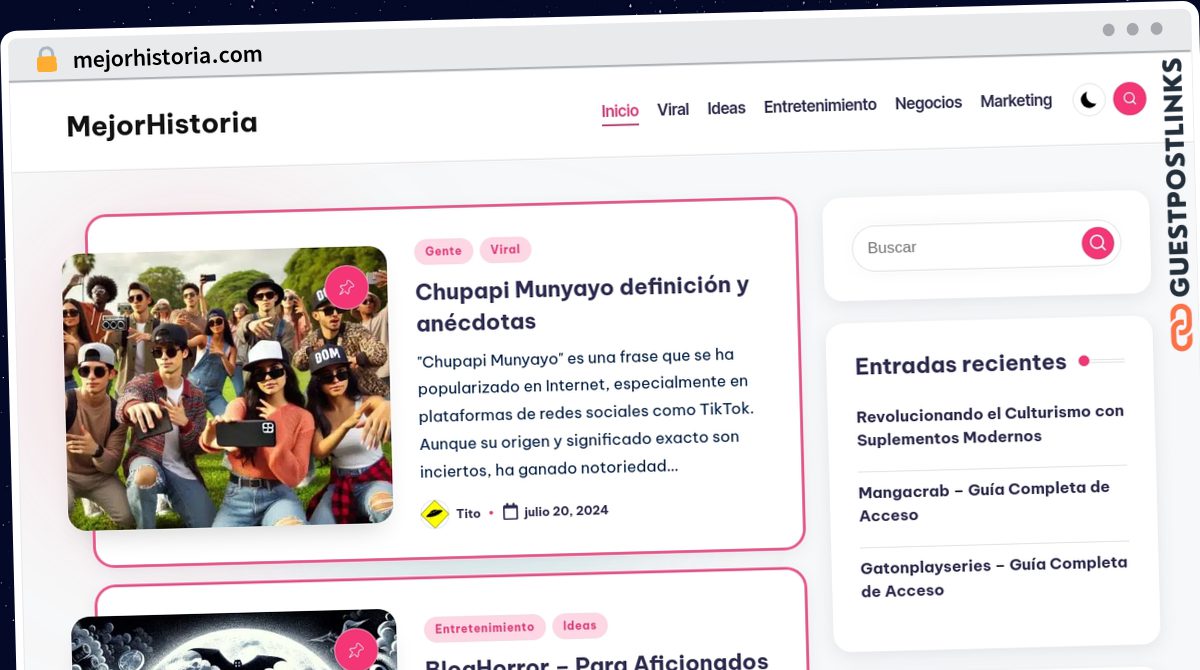Open the Viral menu item
Viewport: 1200px width, 670px height.
(673, 109)
